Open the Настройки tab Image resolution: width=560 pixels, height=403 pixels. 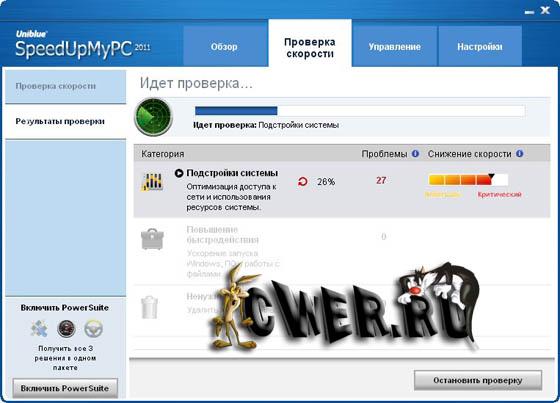click(x=480, y=46)
